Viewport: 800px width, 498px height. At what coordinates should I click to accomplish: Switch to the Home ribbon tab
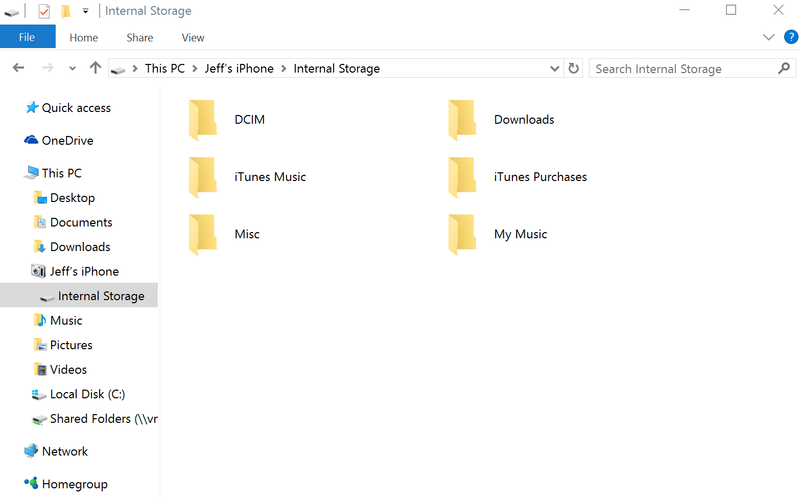84,38
